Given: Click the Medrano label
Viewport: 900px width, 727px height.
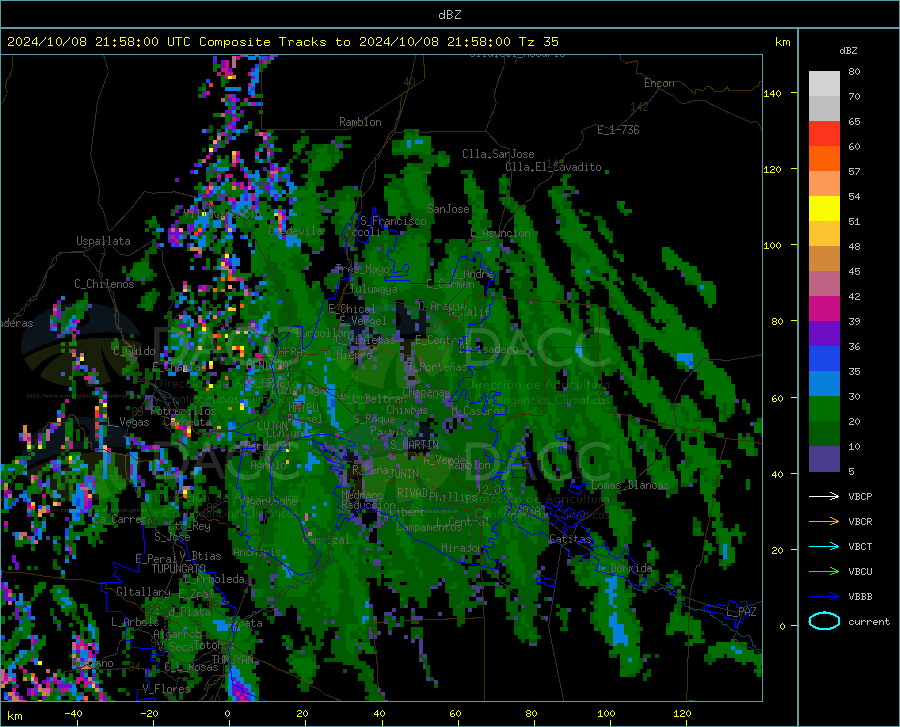Looking at the screenshot, I should 362,495.
